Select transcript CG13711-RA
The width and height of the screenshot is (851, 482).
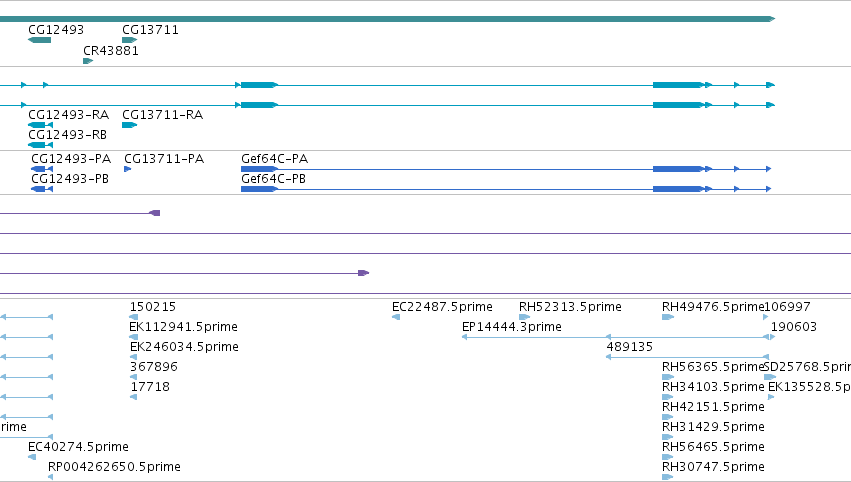[x=130, y=125]
